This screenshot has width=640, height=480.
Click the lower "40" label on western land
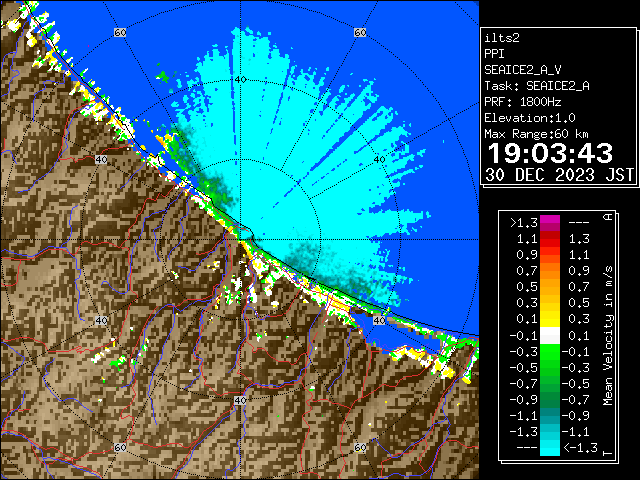pyautogui.click(x=101, y=320)
